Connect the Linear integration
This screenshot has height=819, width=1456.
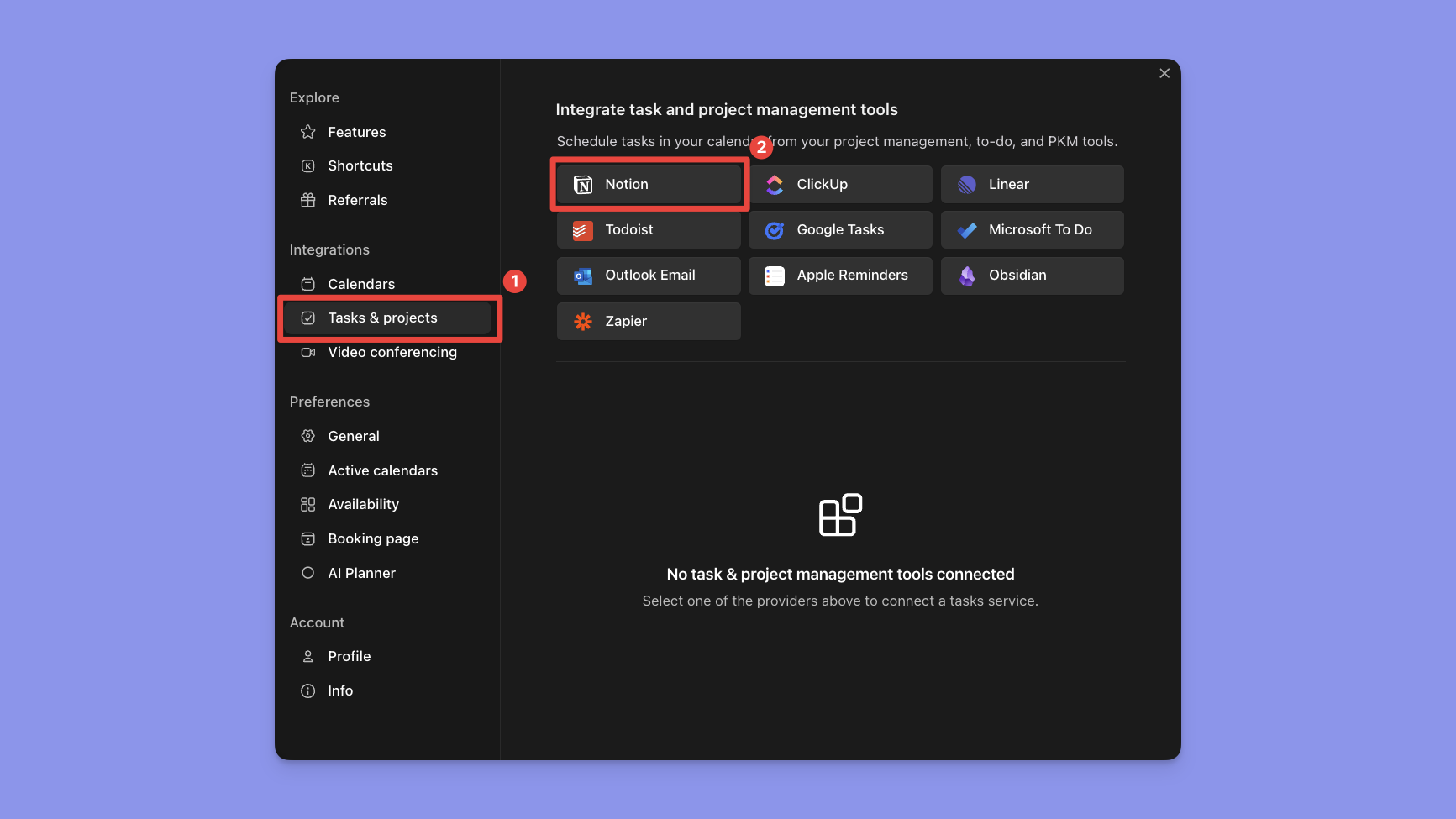point(1033,185)
